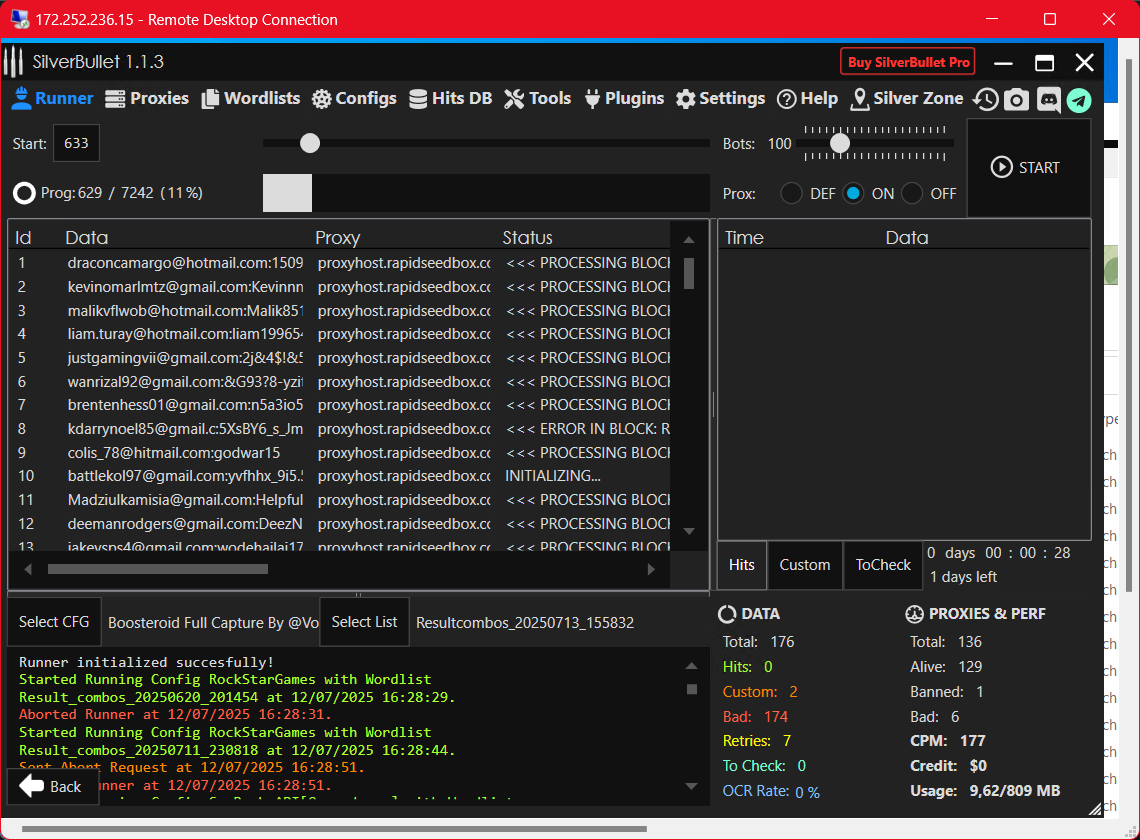Open the Plugins section
Viewport: 1140px width, 840px height.
[x=624, y=98]
